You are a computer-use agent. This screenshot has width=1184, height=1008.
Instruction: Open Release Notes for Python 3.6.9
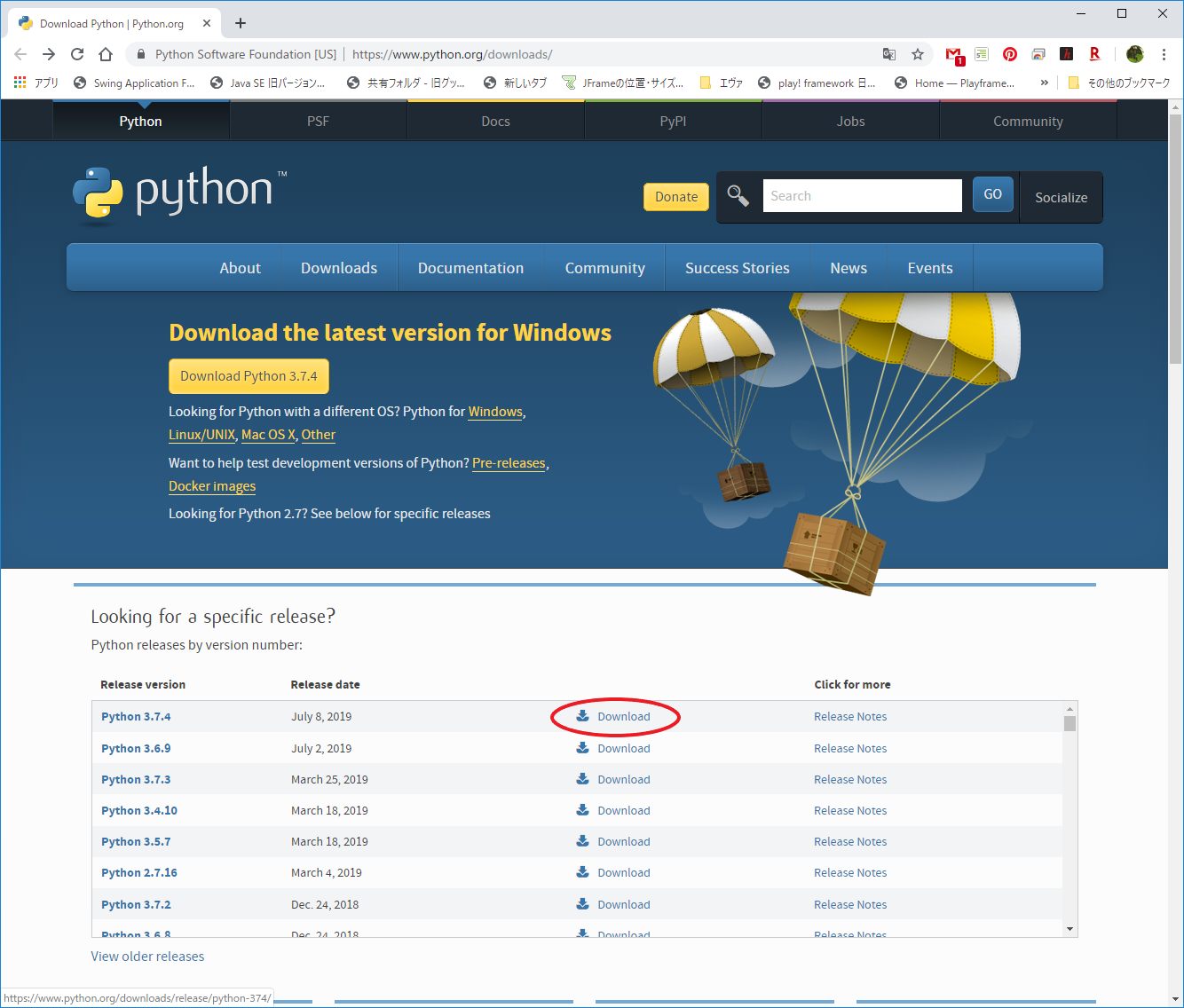pyautogui.click(x=850, y=748)
